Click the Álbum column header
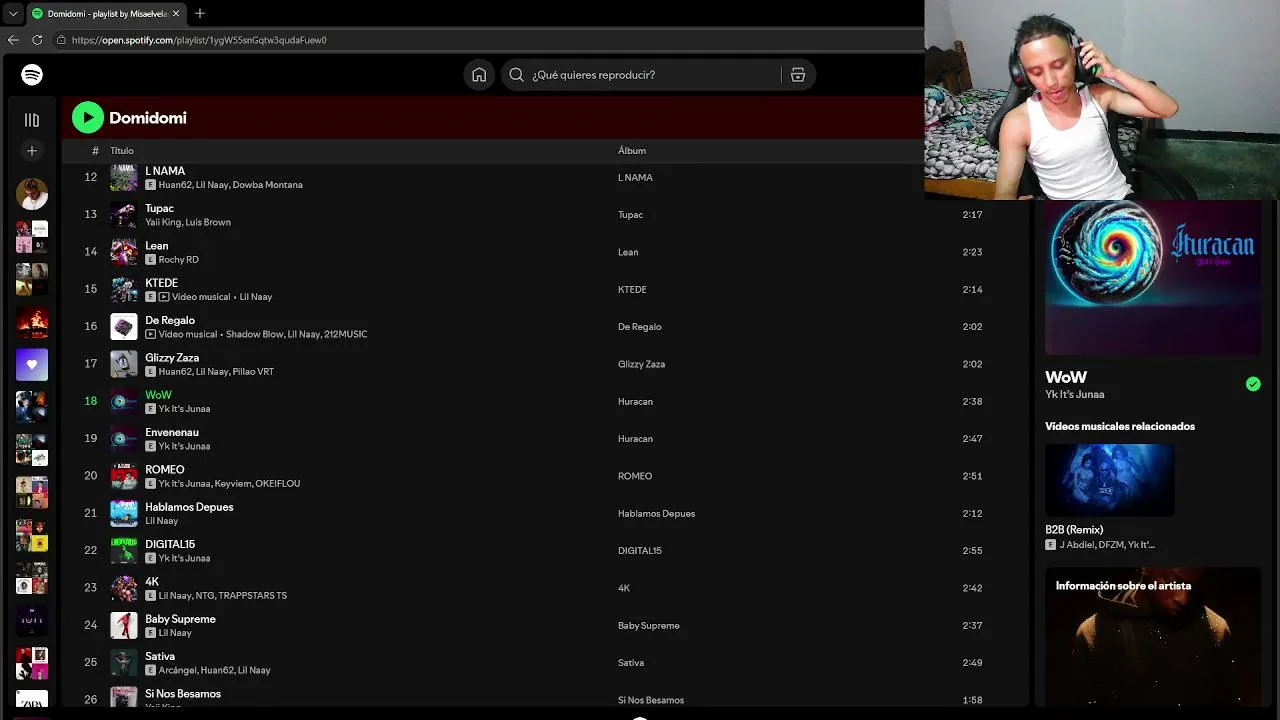The width and height of the screenshot is (1280, 720). pos(632,151)
